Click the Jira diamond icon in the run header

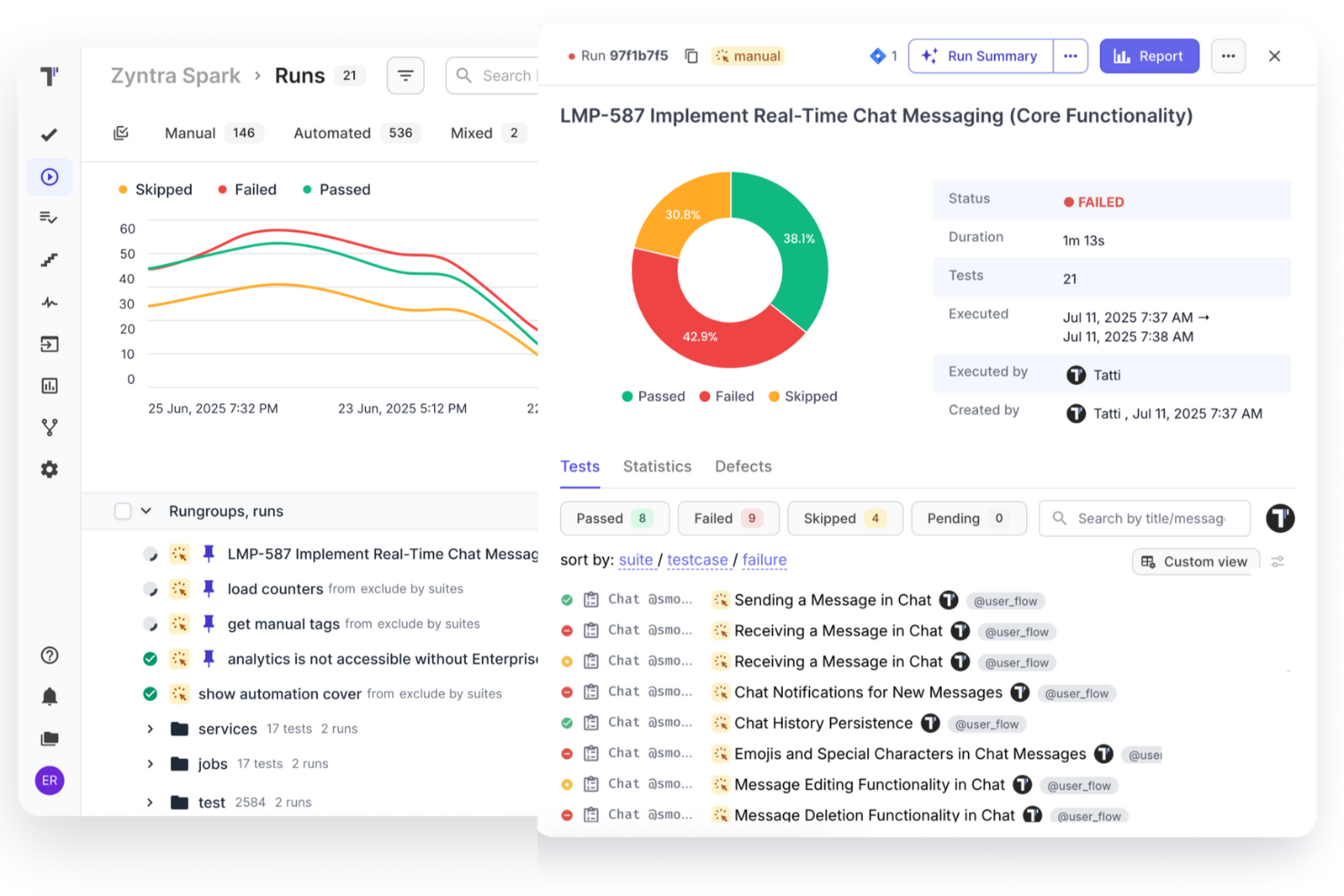pos(875,55)
